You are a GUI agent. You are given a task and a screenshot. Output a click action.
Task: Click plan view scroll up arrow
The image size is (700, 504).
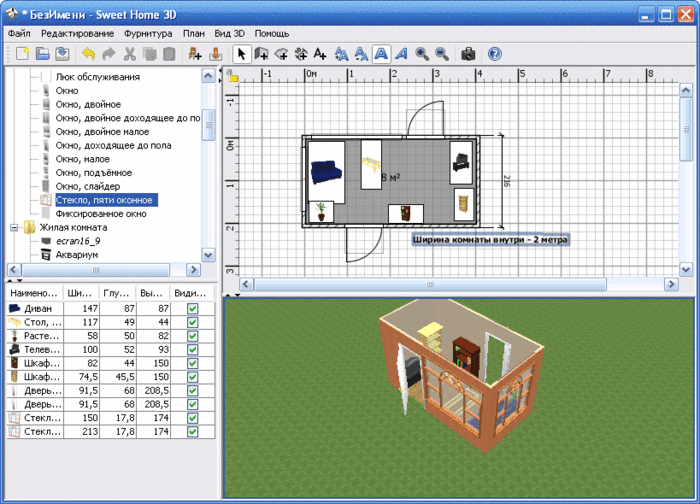[686, 91]
